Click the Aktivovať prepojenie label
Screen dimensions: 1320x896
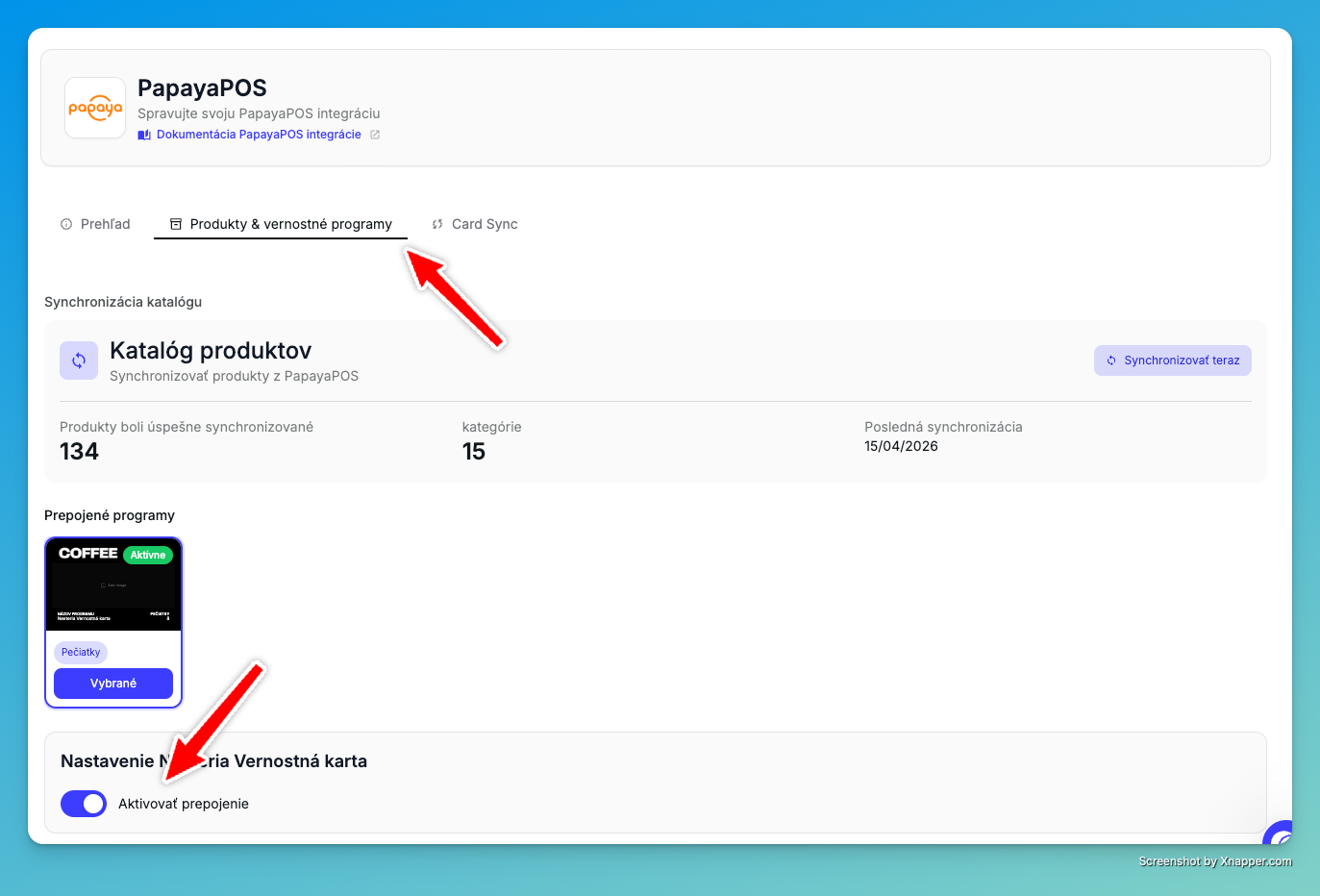point(184,804)
